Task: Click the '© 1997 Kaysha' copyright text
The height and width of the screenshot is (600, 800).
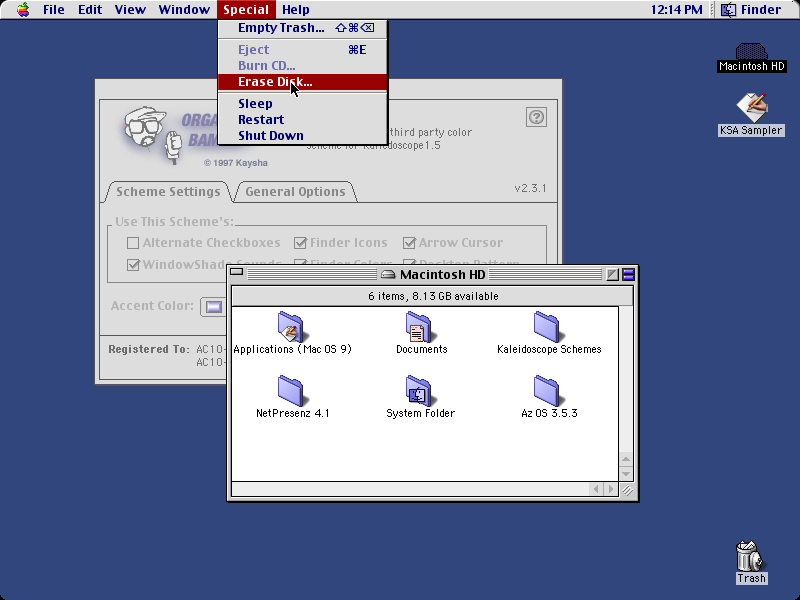Action: click(x=236, y=163)
